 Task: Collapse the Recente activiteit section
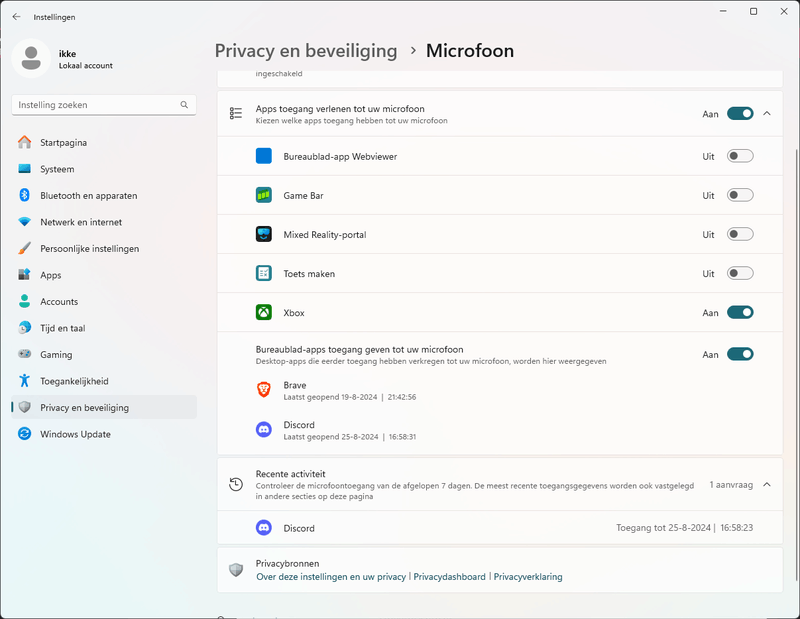pos(767,484)
